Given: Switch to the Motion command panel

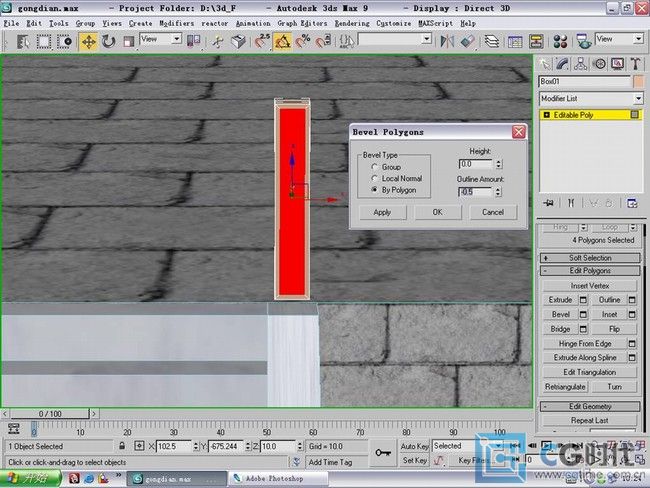Looking at the screenshot, I should 599,64.
